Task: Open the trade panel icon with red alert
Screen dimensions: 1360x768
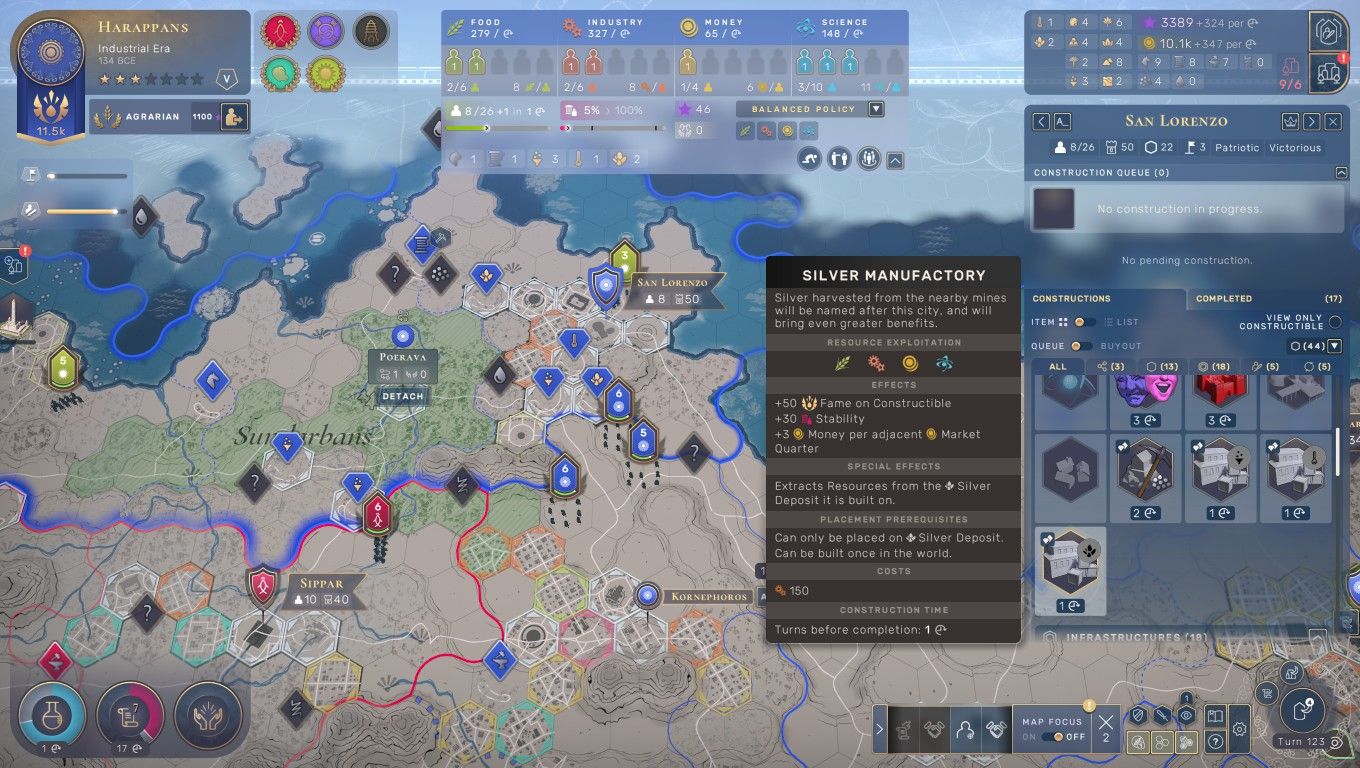Action: (x=1330, y=73)
